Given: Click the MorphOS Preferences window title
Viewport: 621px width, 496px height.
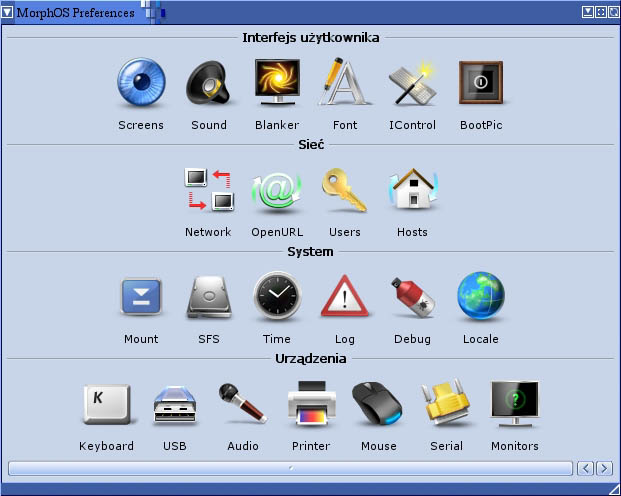Looking at the screenshot, I should (x=76, y=13).
